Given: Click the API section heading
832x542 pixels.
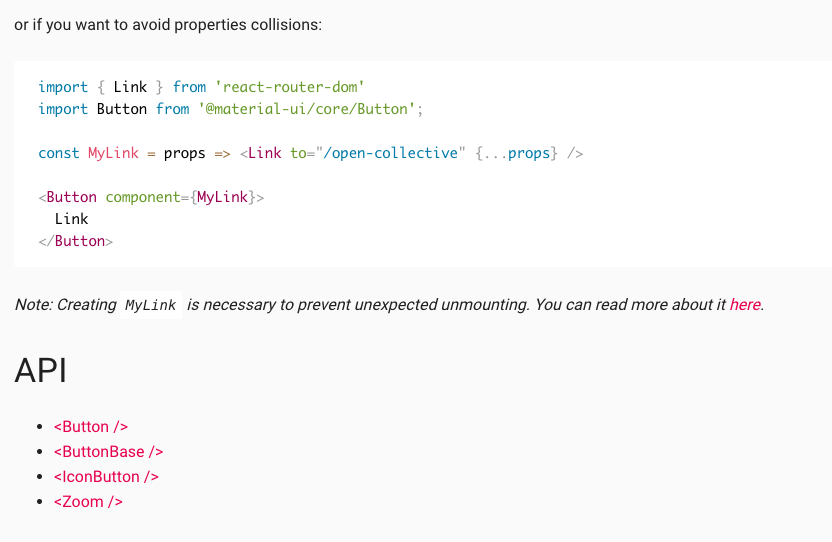Looking at the screenshot, I should tap(40, 370).
